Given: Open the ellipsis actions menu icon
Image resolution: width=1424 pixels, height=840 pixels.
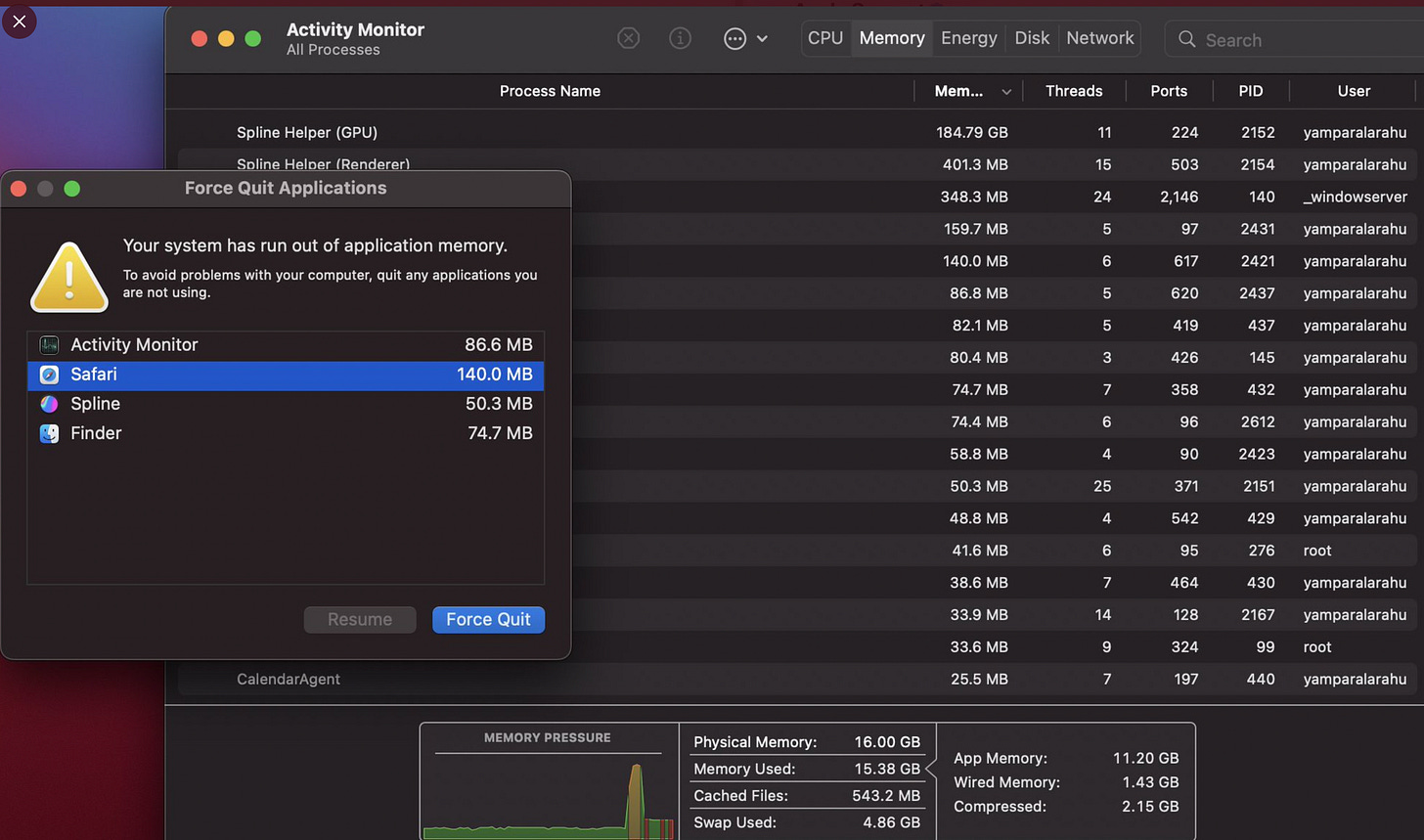Looking at the screenshot, I should (734, 38).
